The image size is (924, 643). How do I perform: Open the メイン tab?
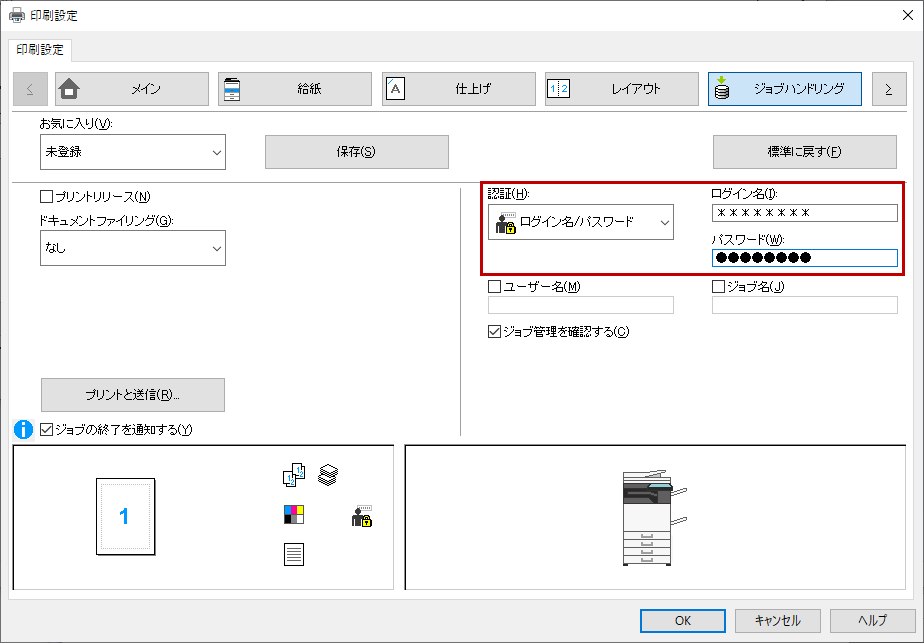click(132, 89)
